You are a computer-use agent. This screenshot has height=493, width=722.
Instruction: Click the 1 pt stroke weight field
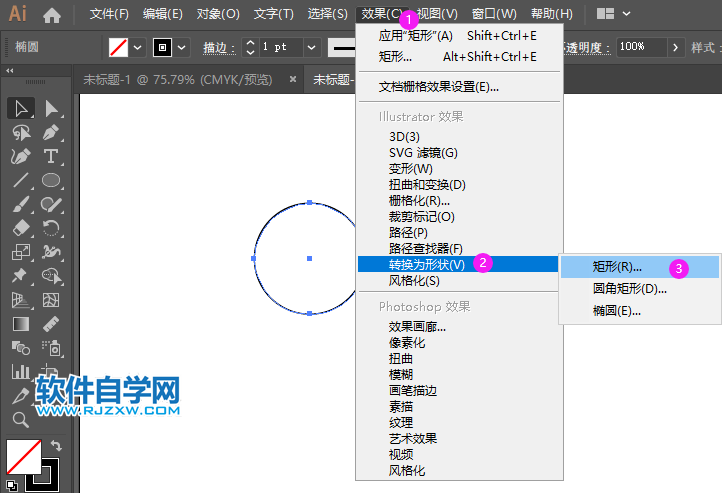point(281,47)
